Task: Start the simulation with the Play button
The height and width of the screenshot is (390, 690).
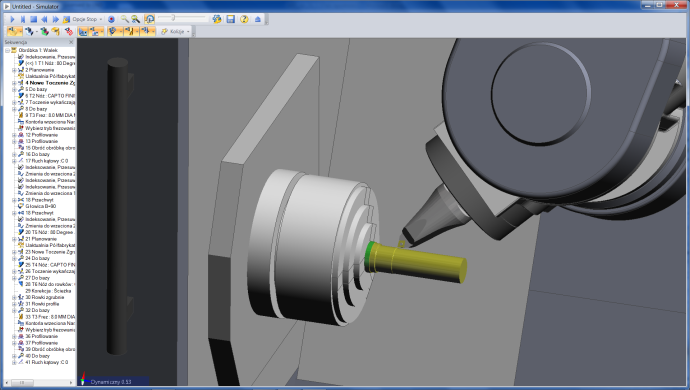Action: coord(12,19)
